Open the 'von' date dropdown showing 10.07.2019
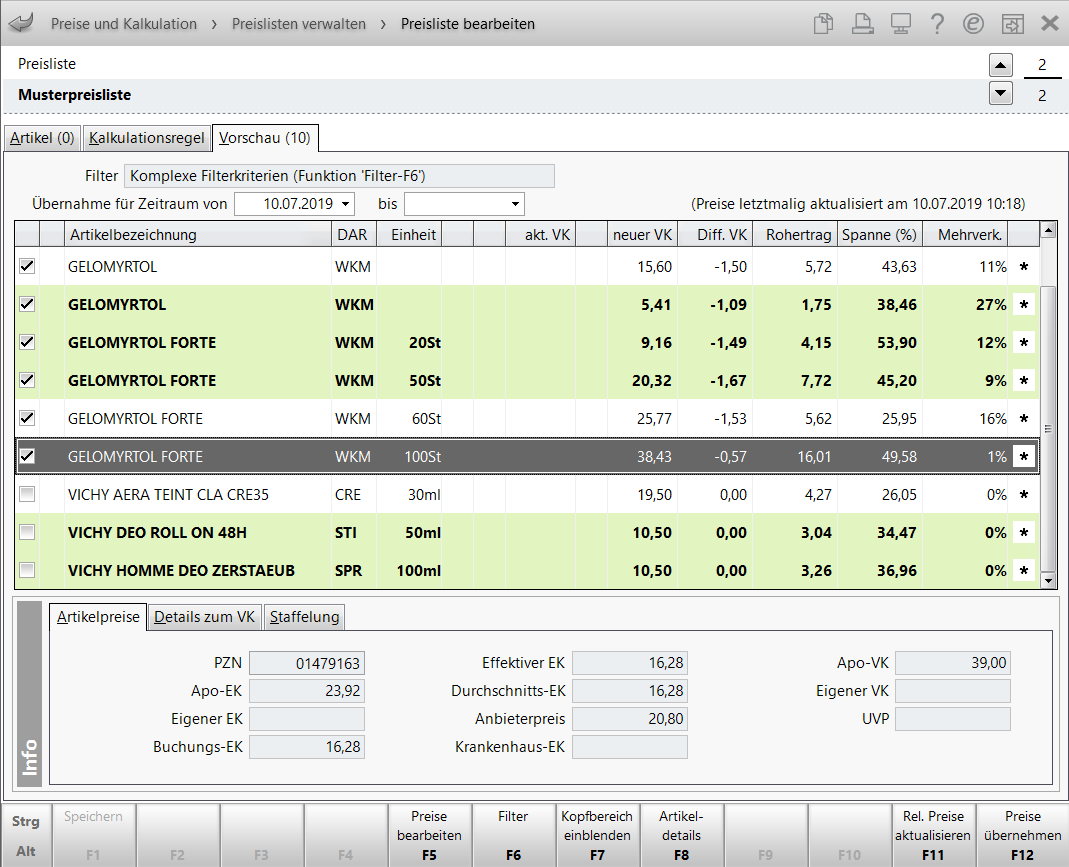The height and width of the screenshot is (867, 1069). (x=346, y=204)
